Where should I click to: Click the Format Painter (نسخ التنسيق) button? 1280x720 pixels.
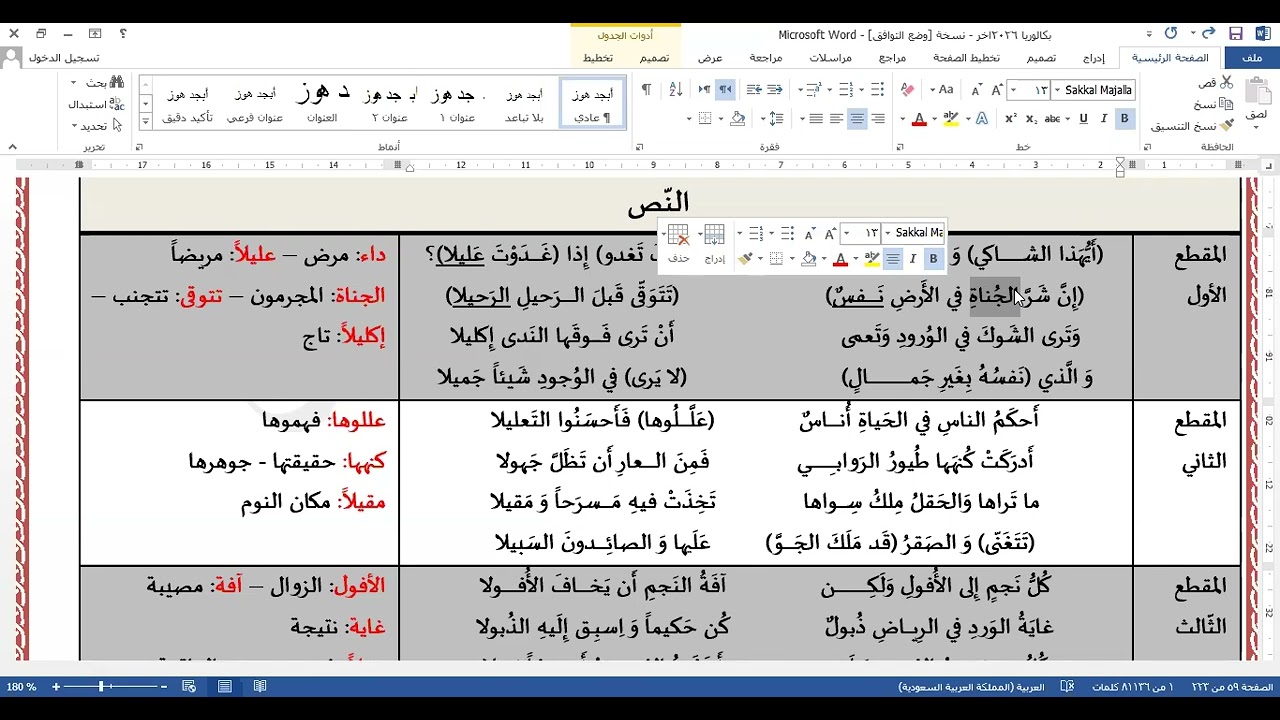[1192, 126]
